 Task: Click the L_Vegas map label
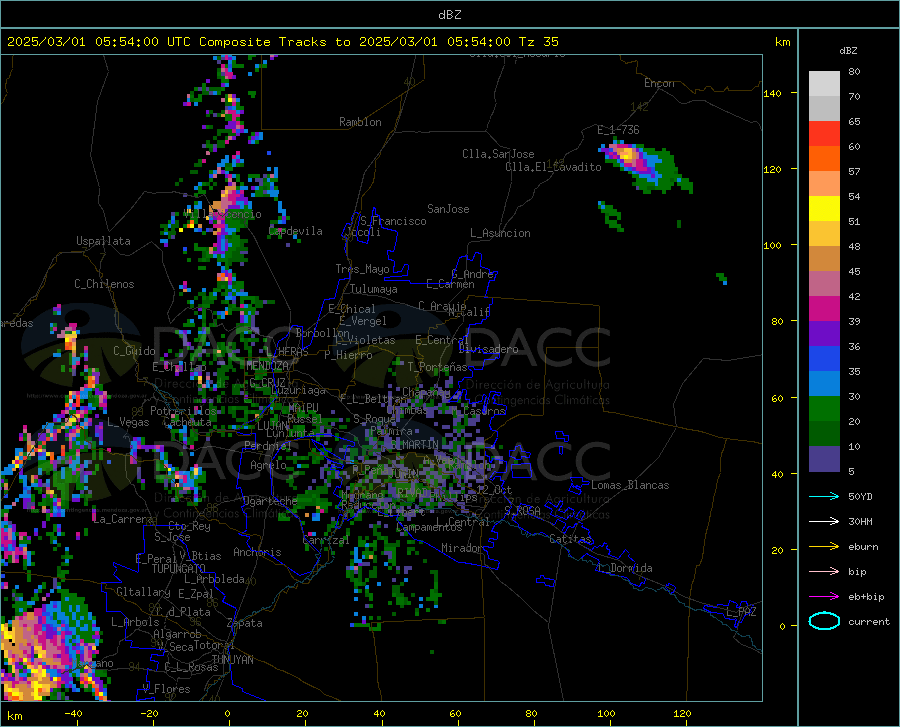coord(128,422)
